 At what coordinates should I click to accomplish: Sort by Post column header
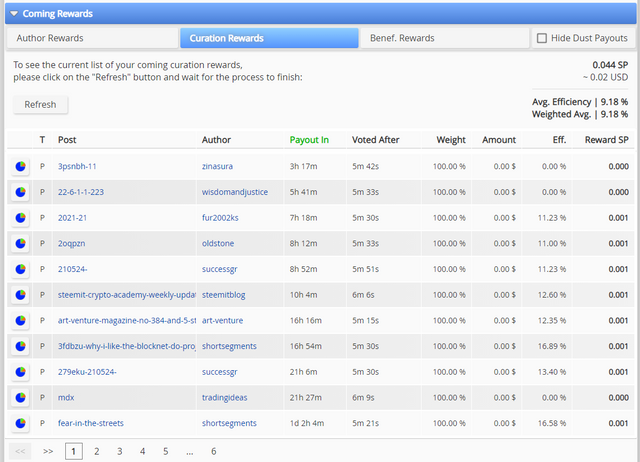[67, 140]
